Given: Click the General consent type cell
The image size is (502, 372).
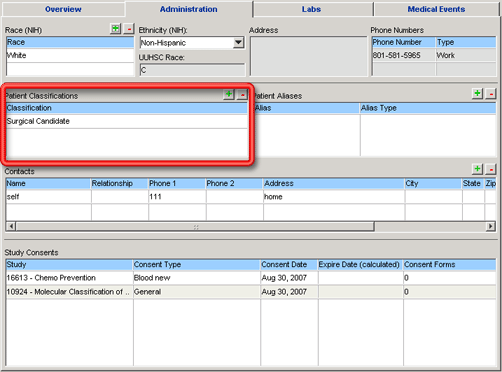Looking at the screenshot, I should [197, 292].
